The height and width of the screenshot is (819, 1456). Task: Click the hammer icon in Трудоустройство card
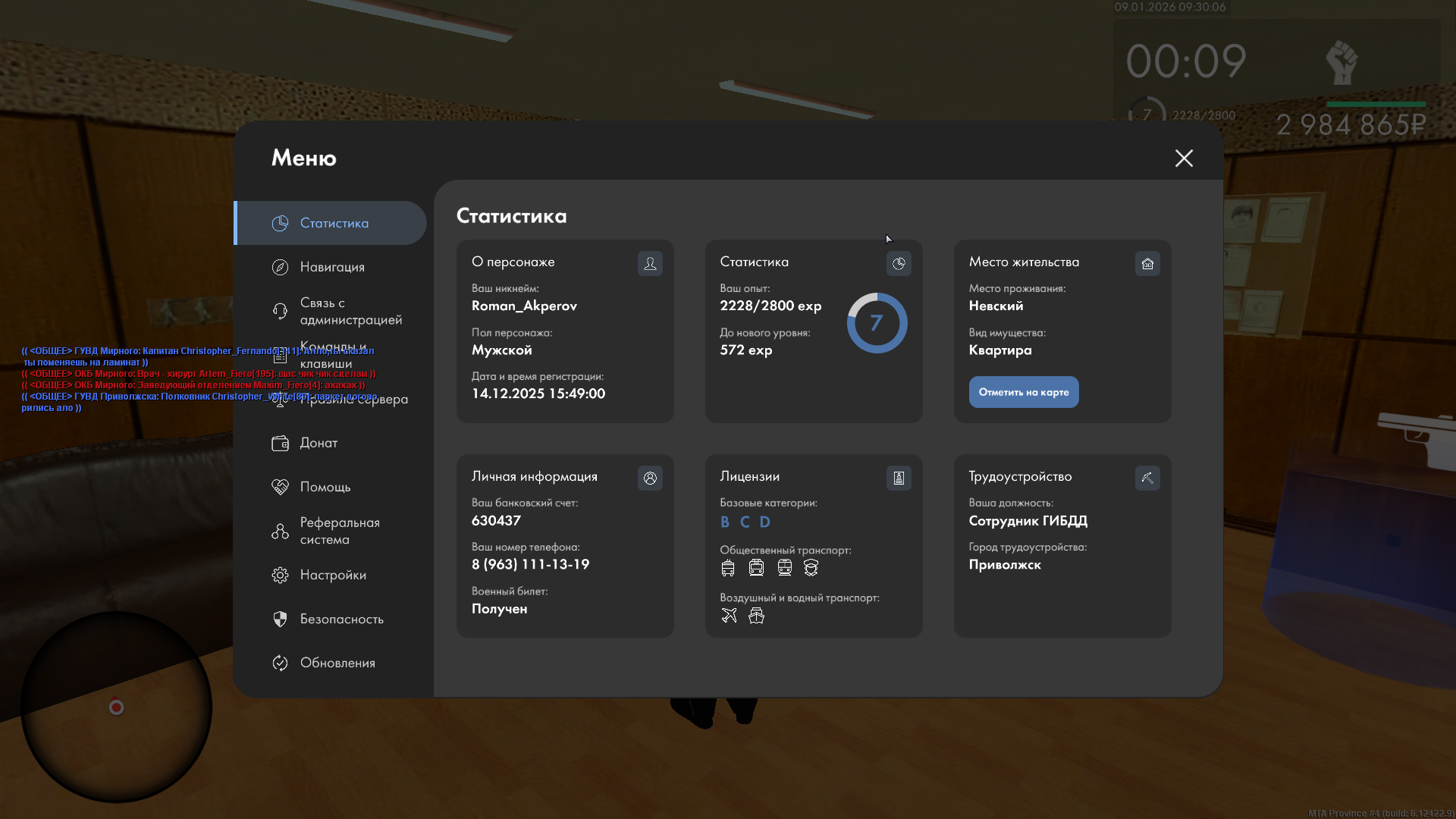click(x=1147, y=478)
